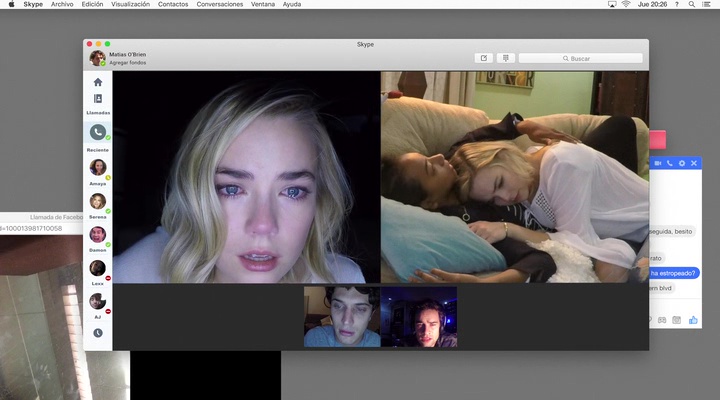Select the large close-up video feed
The width and height of the screenshot is (720, 400).
pyautogui.click(x=247, y=177)
